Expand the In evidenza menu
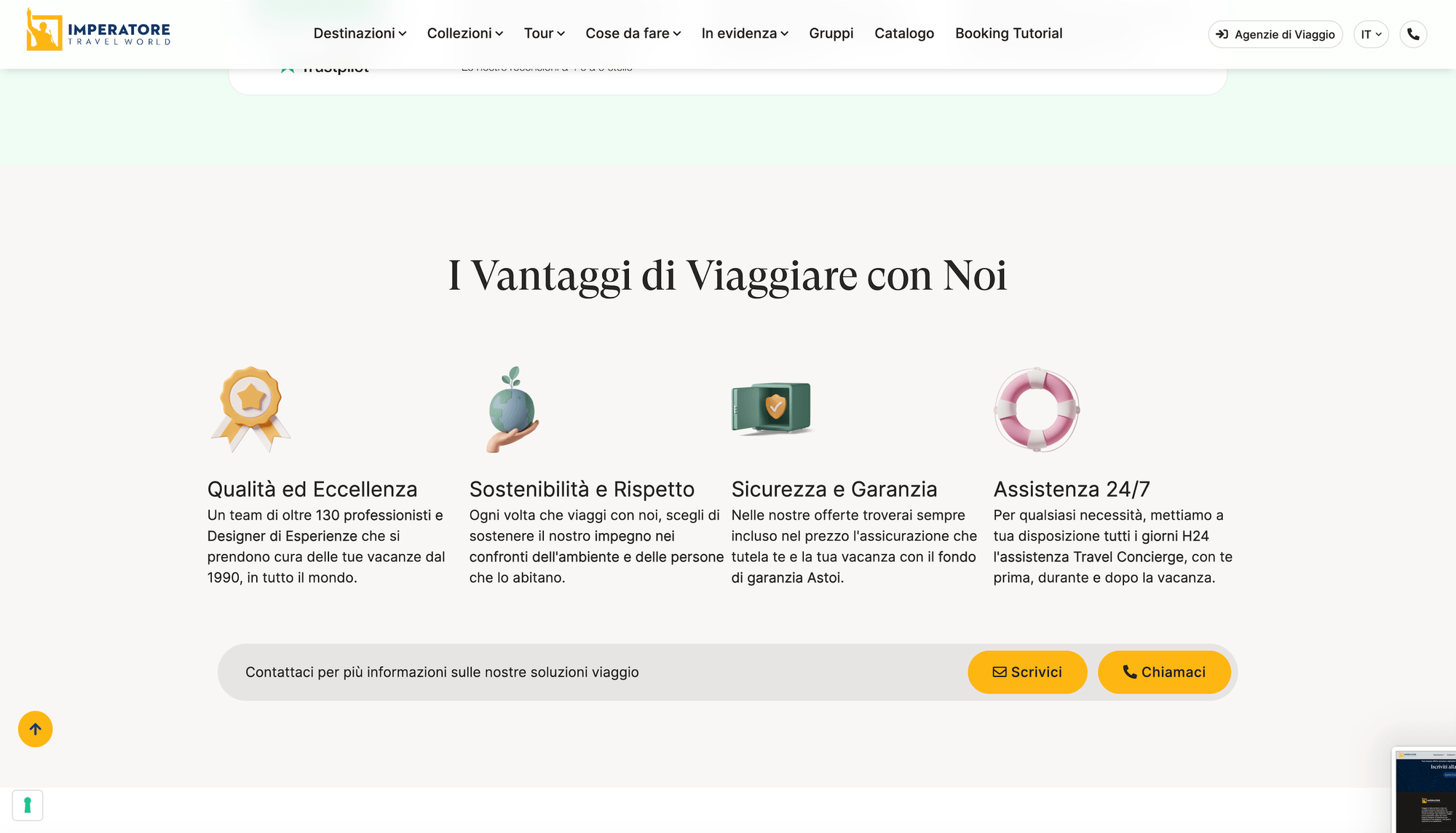Viewport: 1456px width, 833px height. tap(745, 33)
